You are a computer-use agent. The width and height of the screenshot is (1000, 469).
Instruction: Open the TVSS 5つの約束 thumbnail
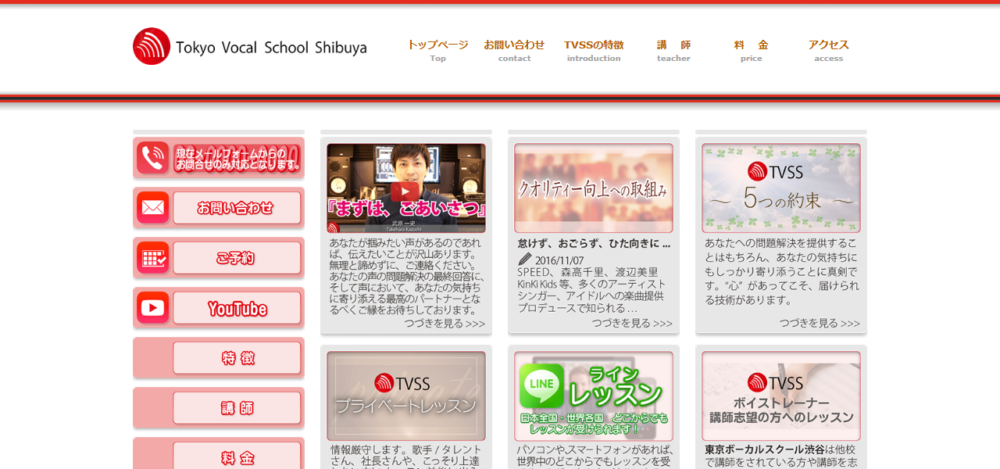pyautogui.click(x=781, y=188)
